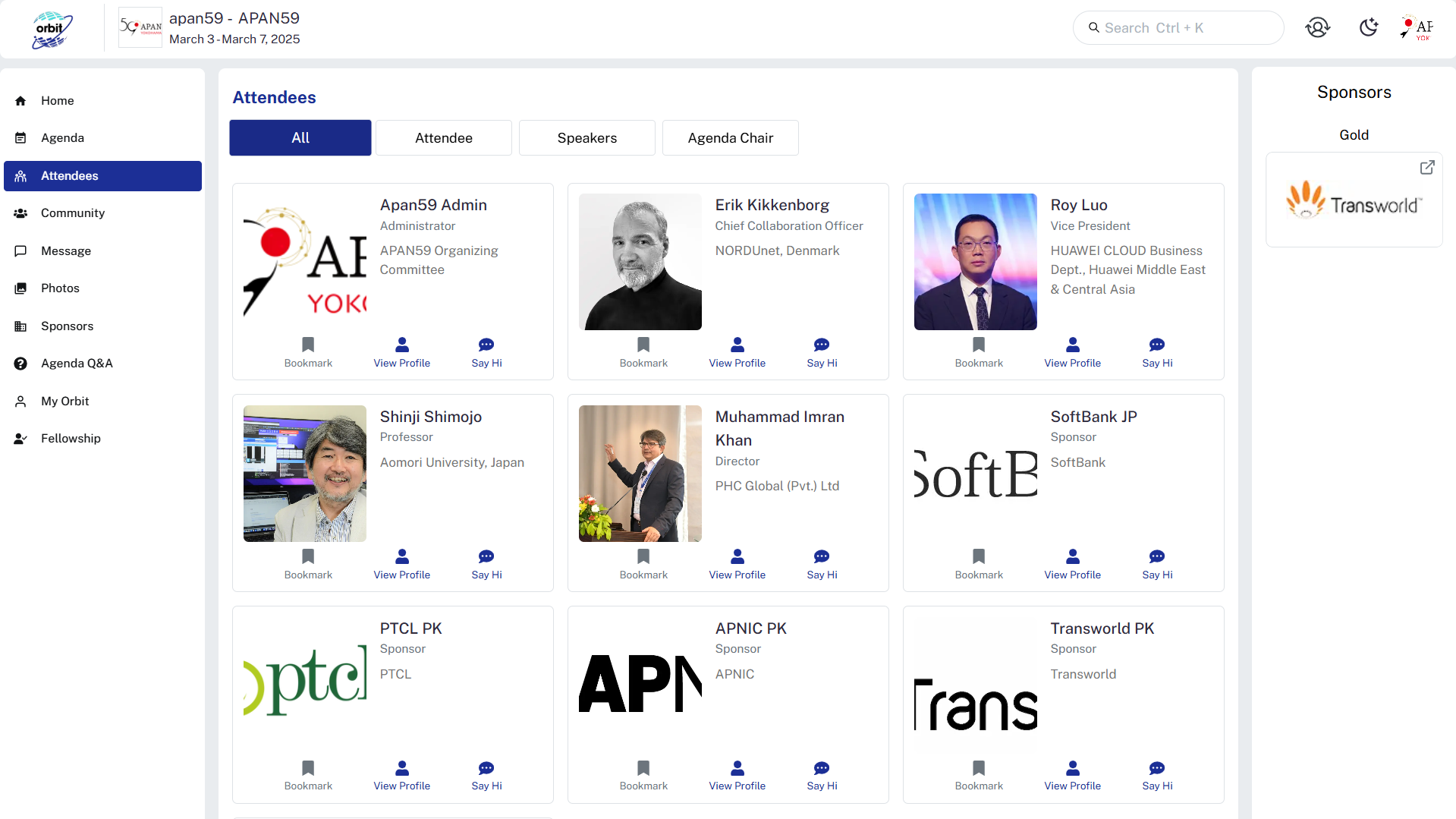Go to Home in the sidebar
The image size is (1456, 819).
[x=102, y=100]
